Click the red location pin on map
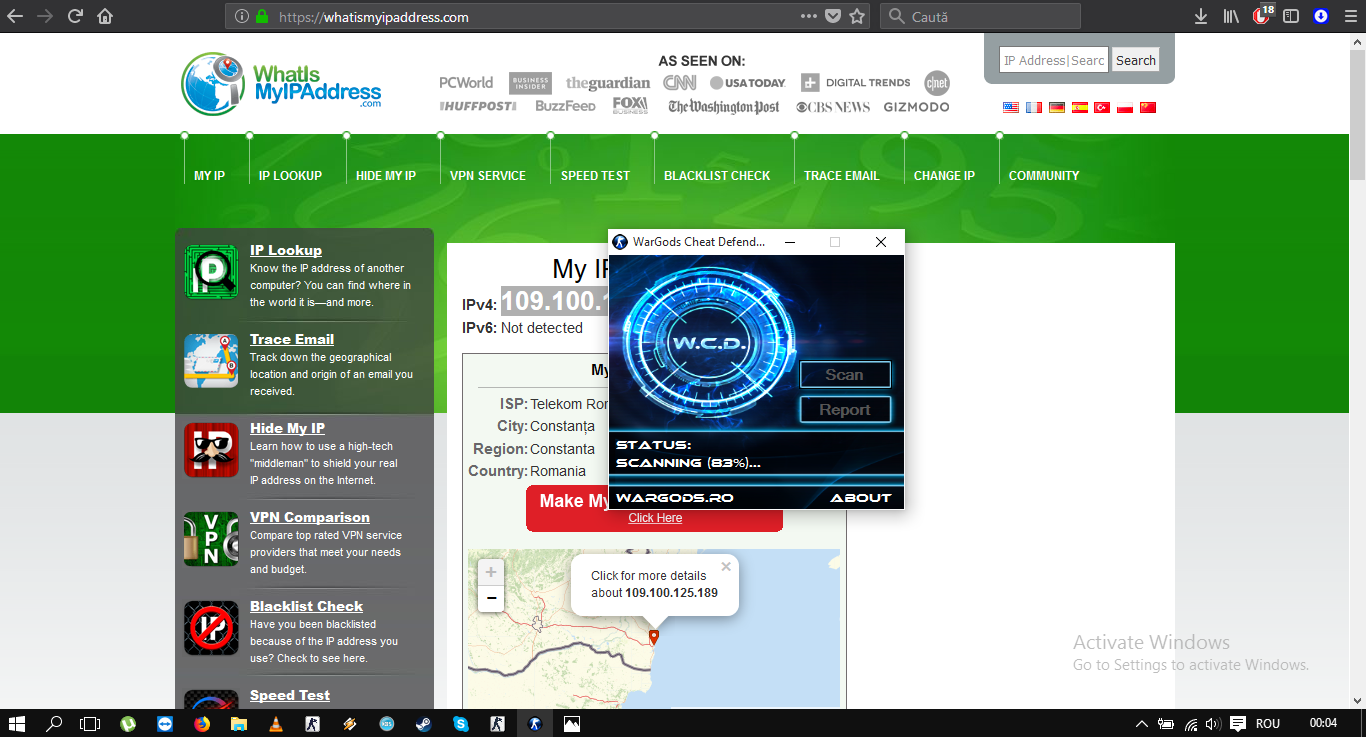This screenshot has width=1366, height=737. (654, 636)
